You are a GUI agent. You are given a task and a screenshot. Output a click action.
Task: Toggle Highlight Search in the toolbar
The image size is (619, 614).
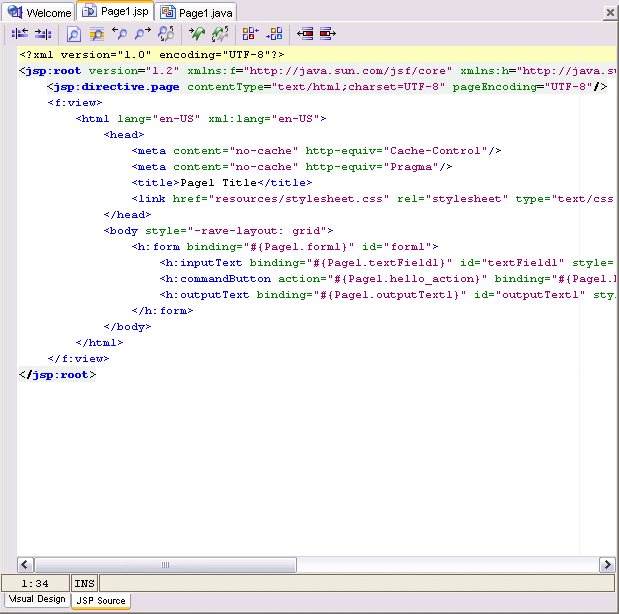tap(97, 34)
